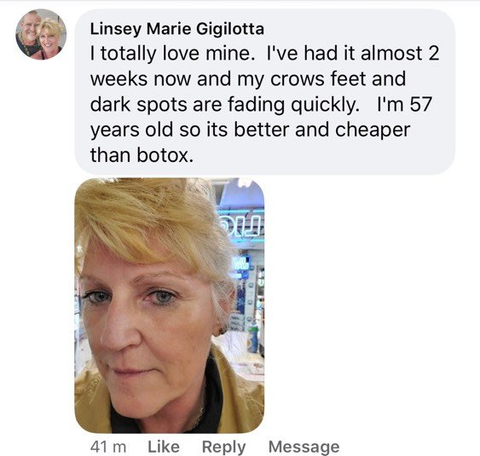Viewport: 480px width, 456px height.
Task: Open the commenter's circular profile picture
Action: coord(41,35)
